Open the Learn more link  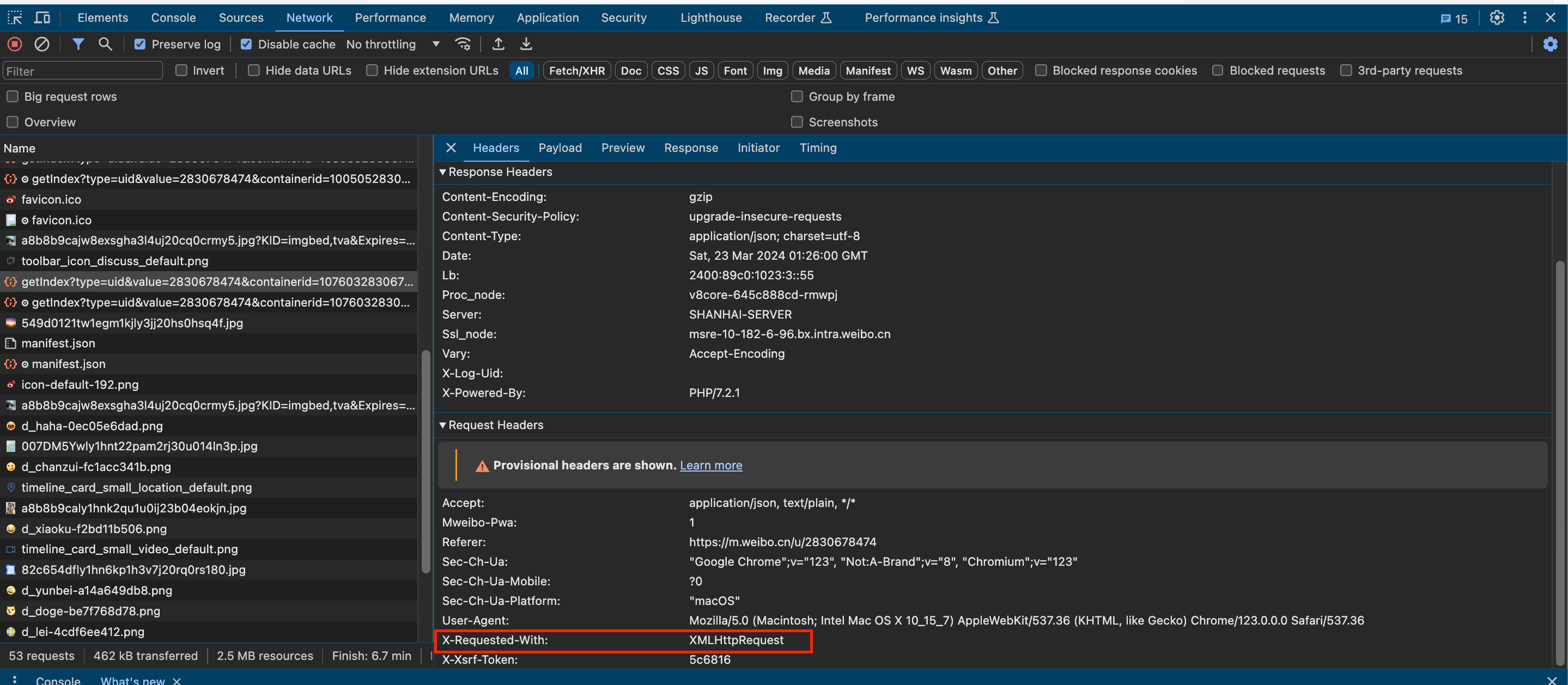tap(711, 465)
